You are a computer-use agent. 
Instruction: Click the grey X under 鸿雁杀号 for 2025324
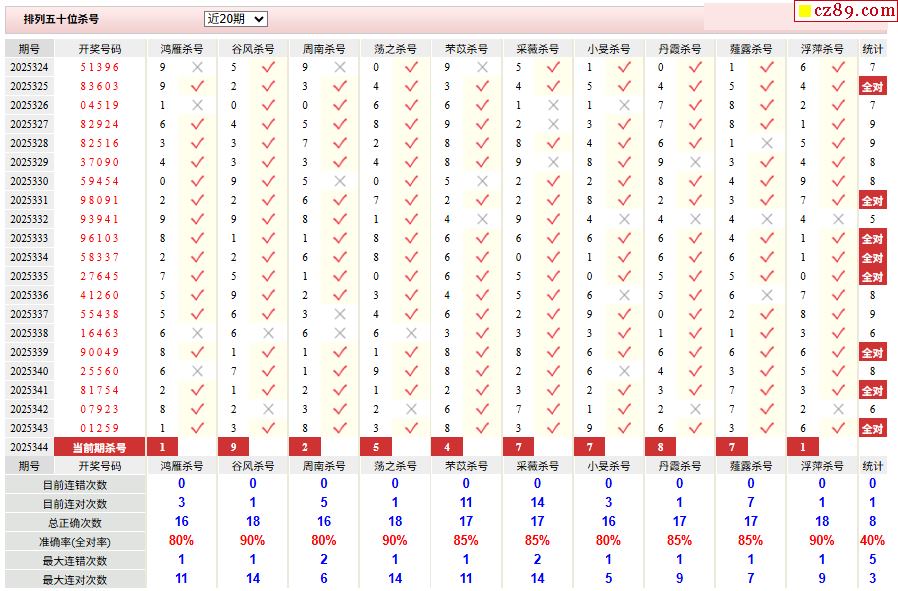tap(197, 67)
